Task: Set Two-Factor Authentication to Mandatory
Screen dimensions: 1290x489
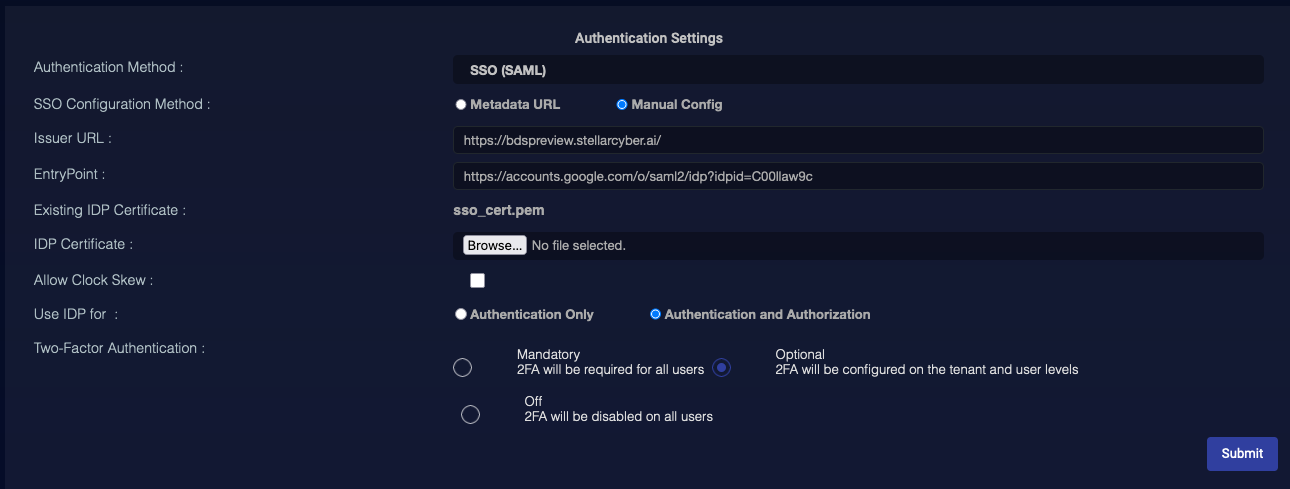Action: click(x=462, y=367)
